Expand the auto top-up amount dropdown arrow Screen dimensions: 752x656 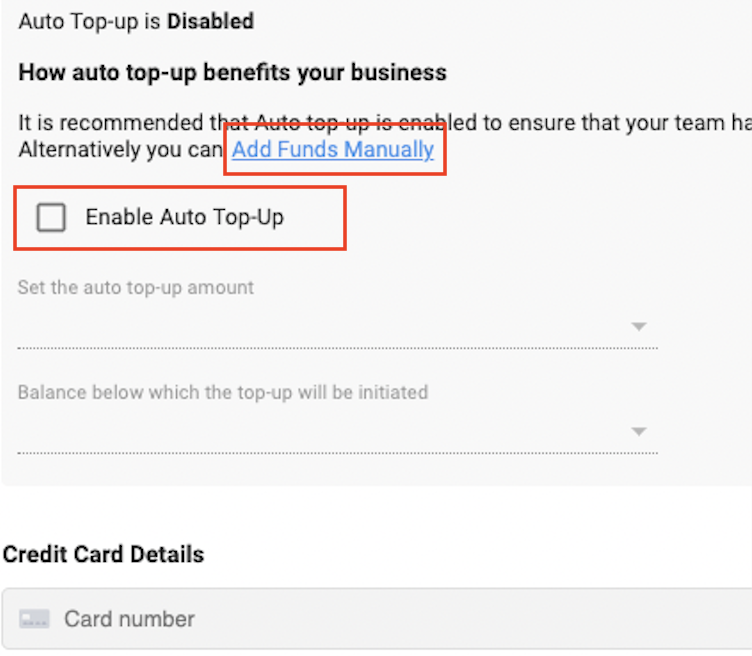639,327
